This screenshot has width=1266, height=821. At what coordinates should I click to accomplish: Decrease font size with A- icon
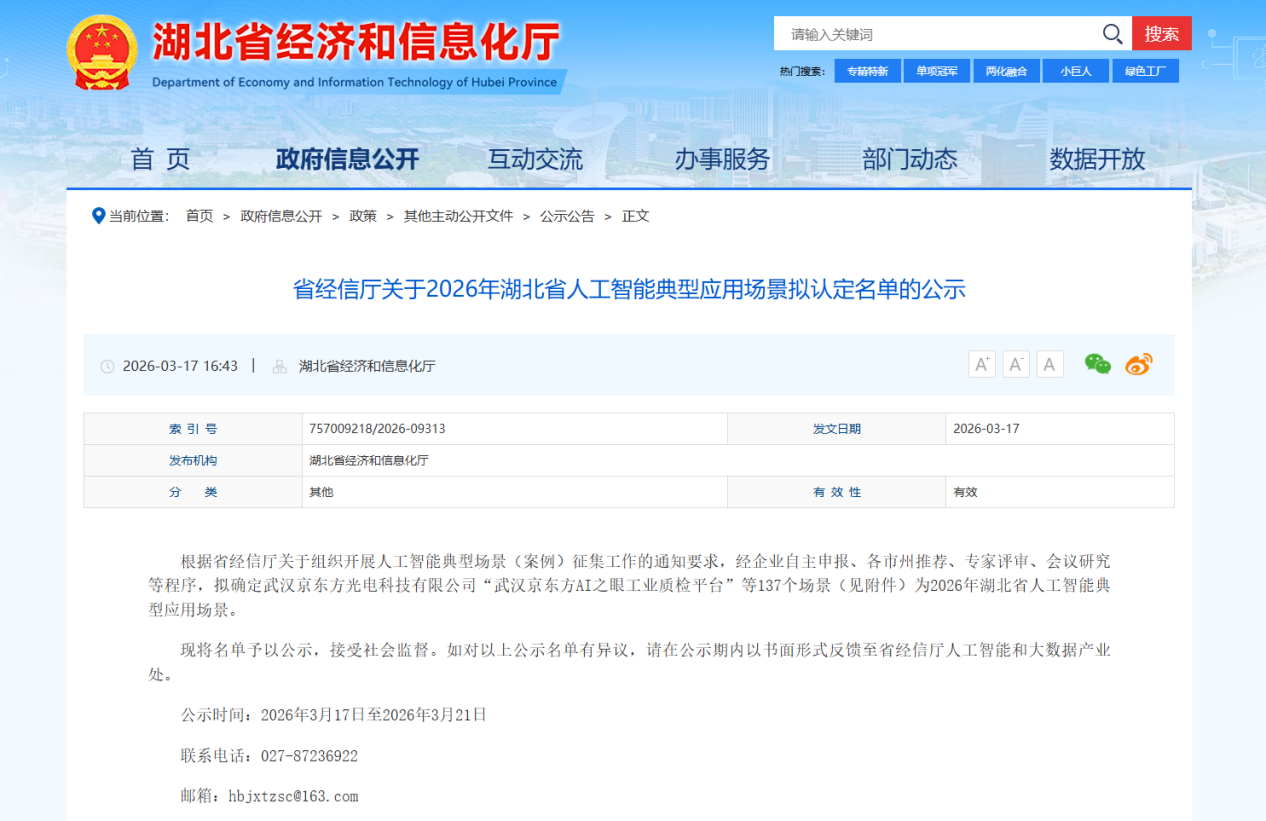1016,364
